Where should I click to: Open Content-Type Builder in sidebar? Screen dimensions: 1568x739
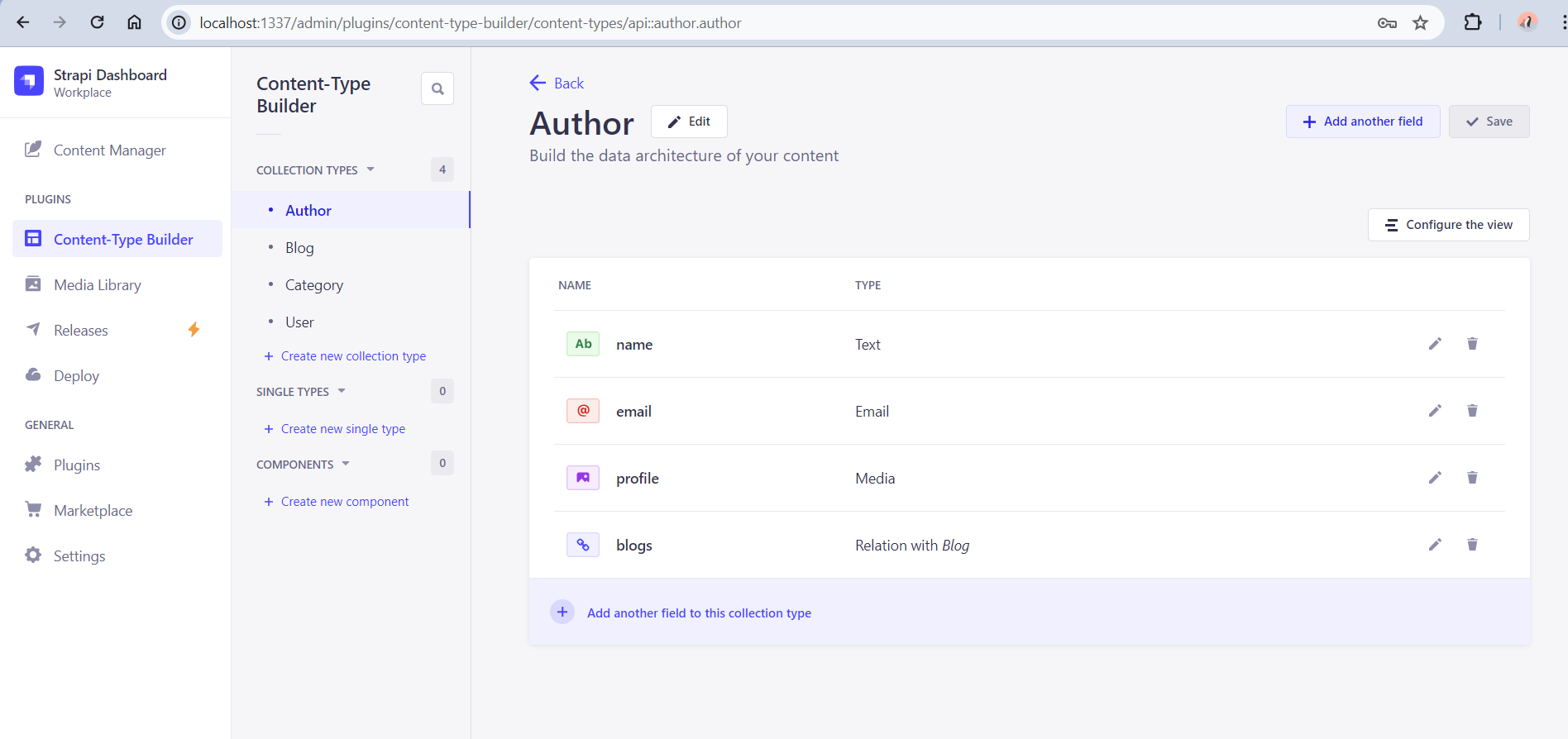click(x=117, y=239)
